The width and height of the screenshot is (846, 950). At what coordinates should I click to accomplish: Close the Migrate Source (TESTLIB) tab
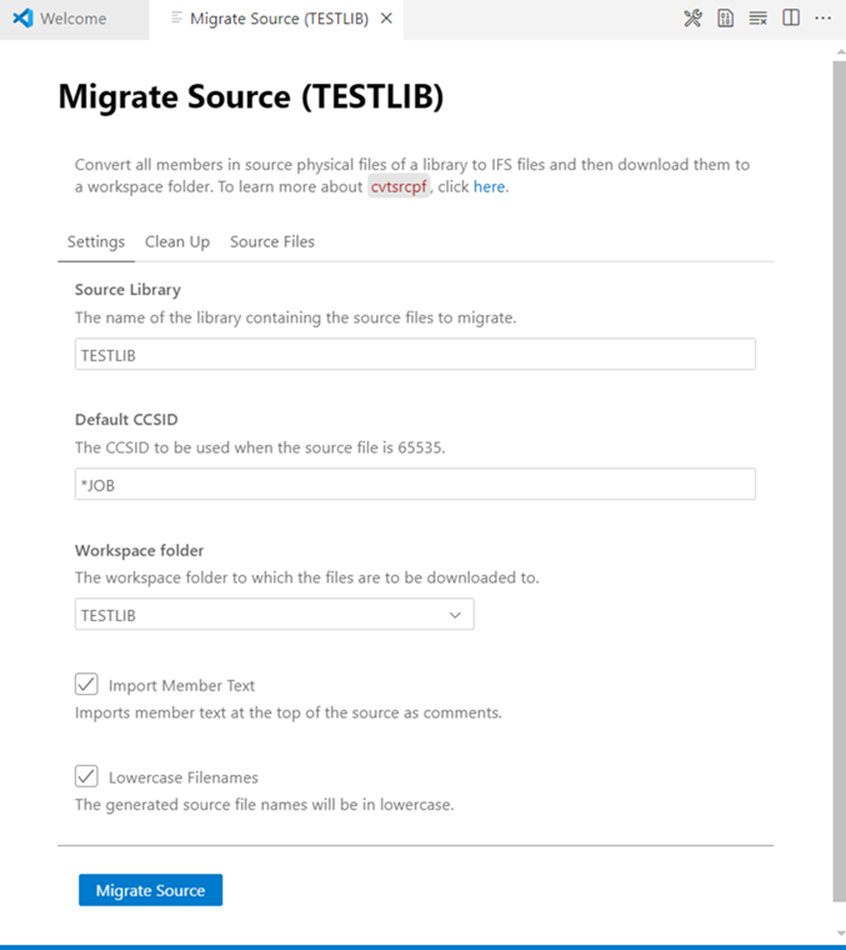387,19
